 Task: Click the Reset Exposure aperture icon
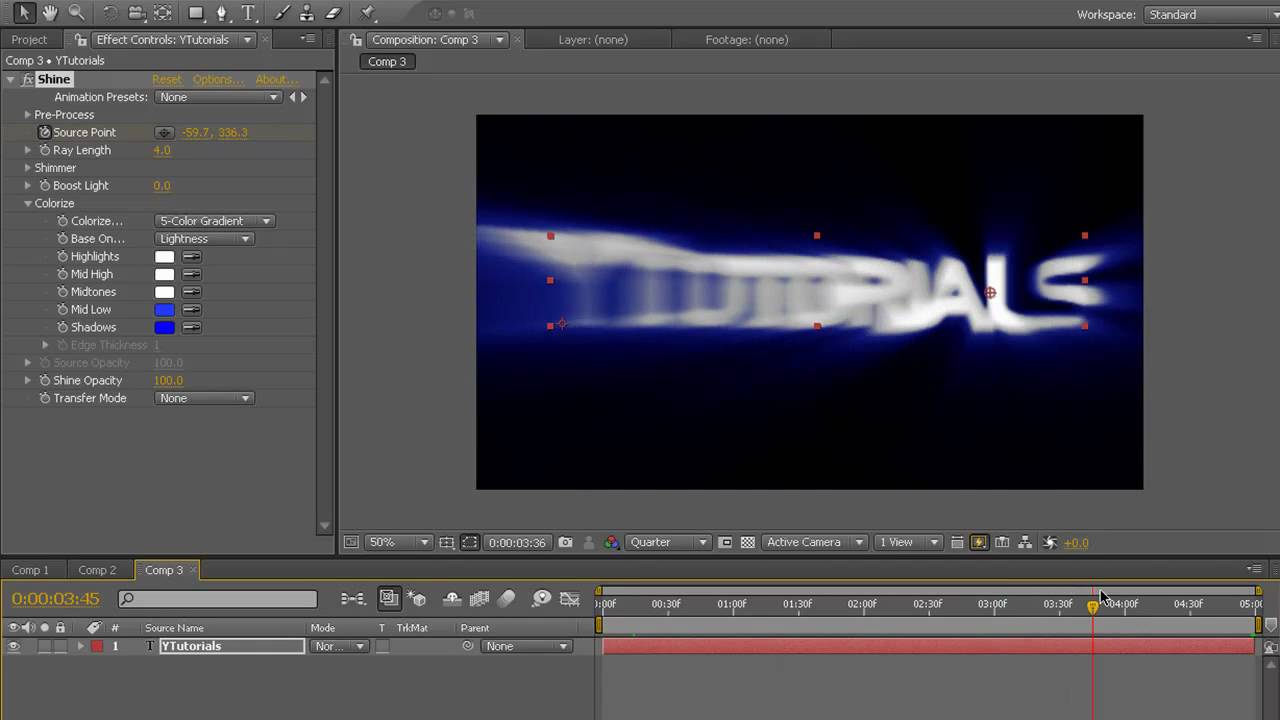pyautogui.click(x=1050, y=542)
